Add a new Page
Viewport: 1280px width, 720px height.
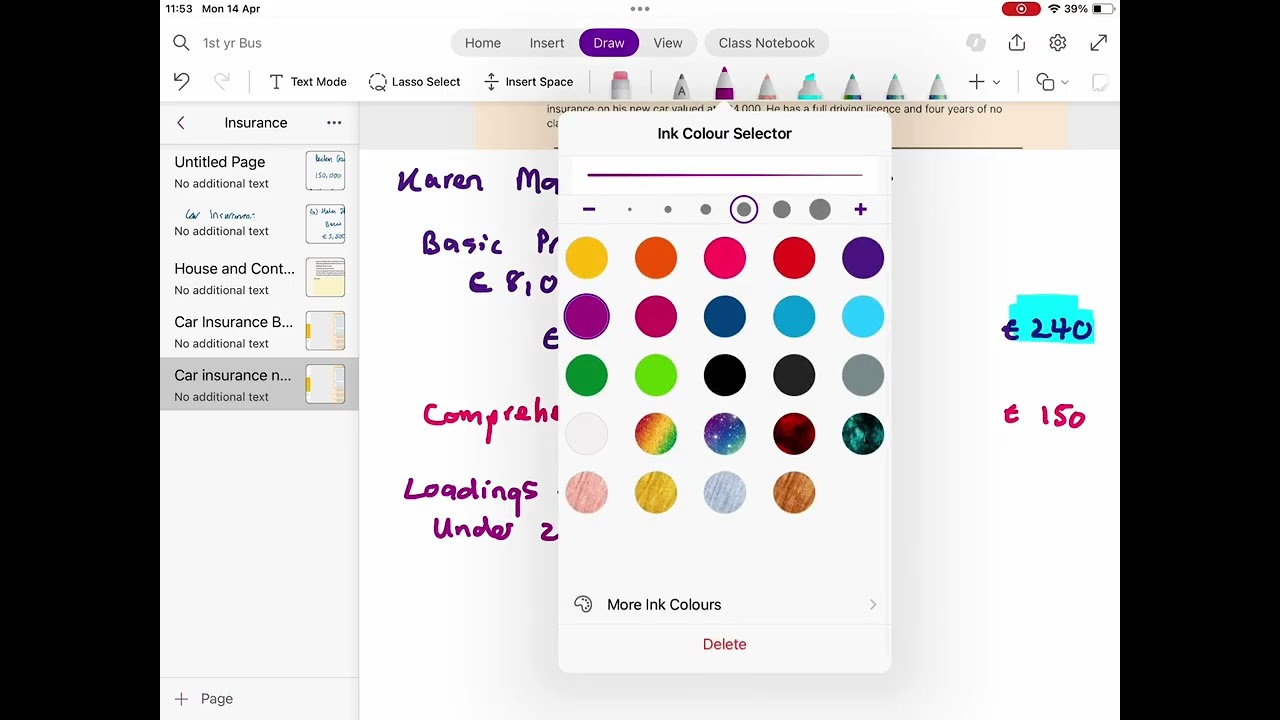click(x=205, y=699)
